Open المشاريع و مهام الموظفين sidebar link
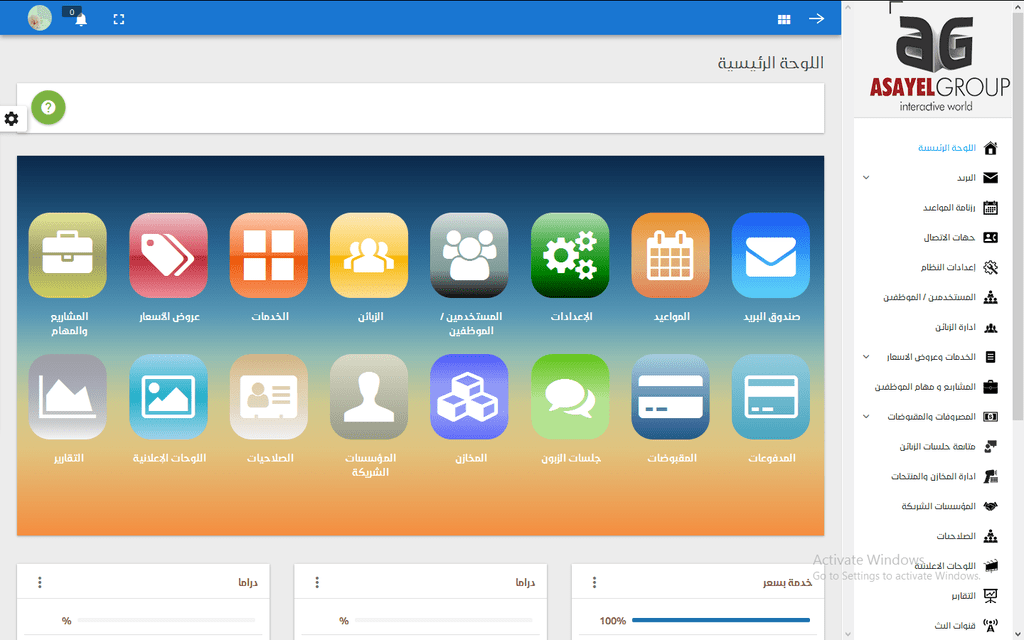Viewport: 1024px width, 640px height. (925, 387)
